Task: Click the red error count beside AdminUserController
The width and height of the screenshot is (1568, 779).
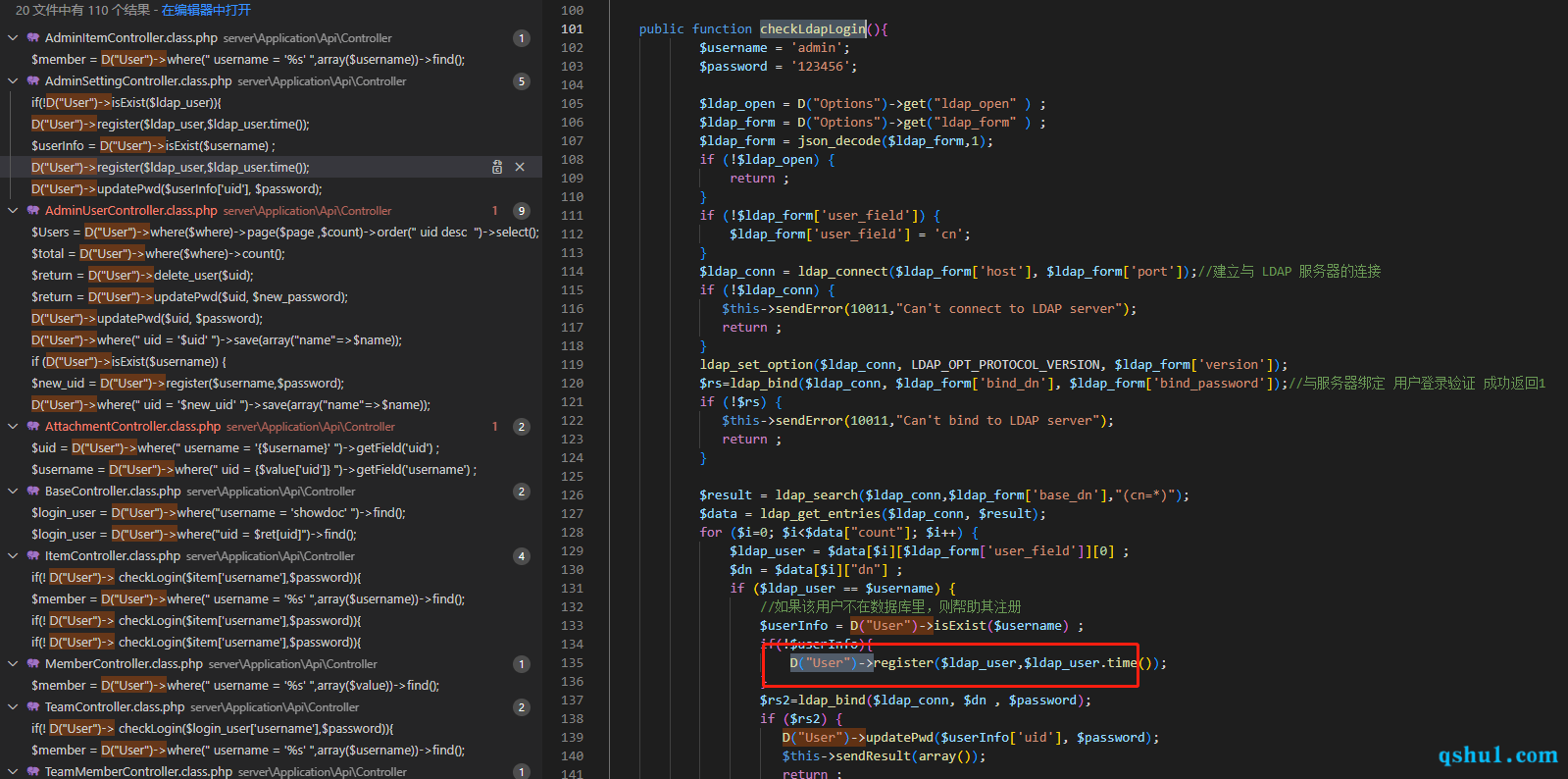Action: point(495,211)
